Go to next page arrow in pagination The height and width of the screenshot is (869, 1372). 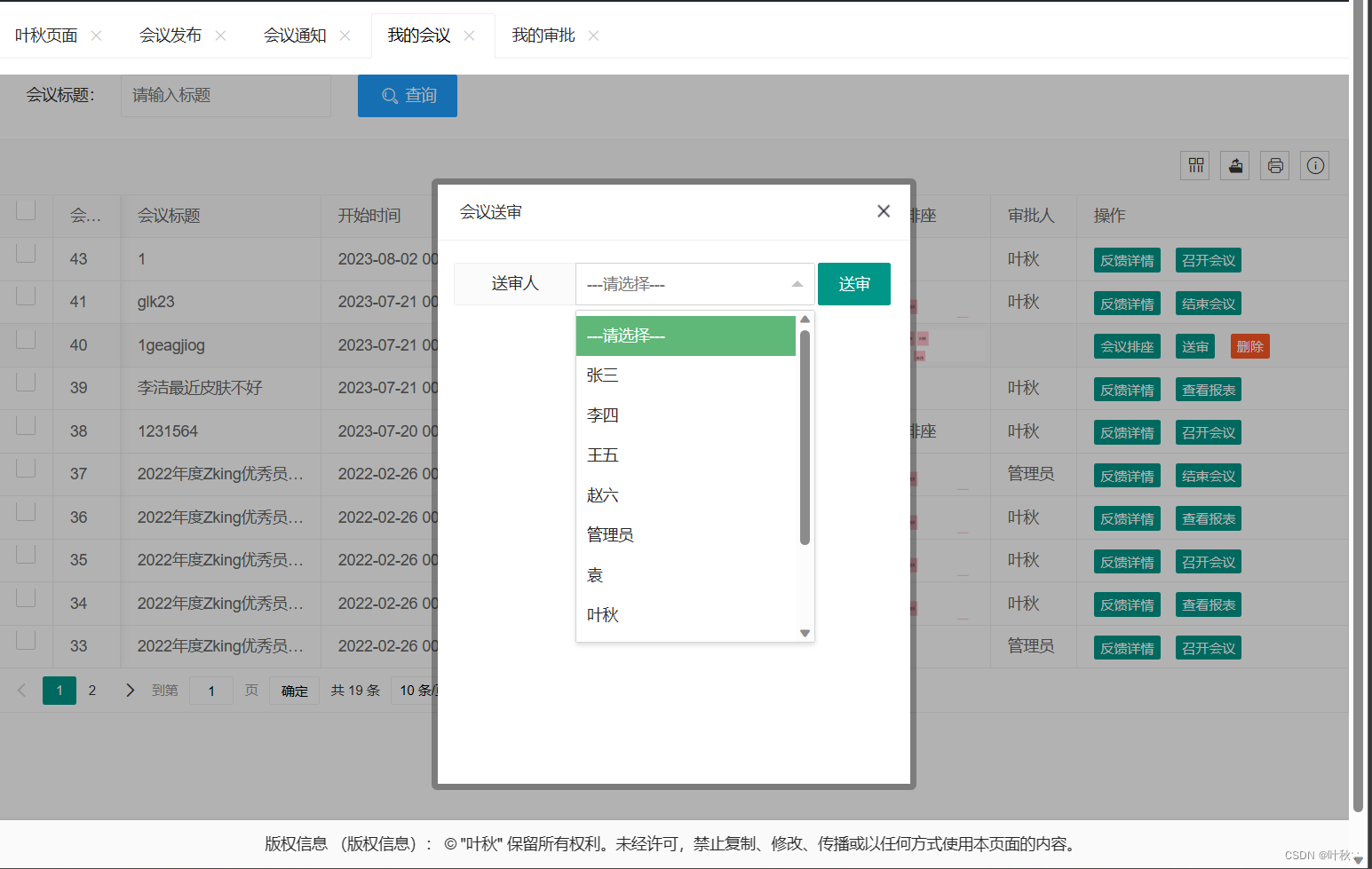click(131, 691)
